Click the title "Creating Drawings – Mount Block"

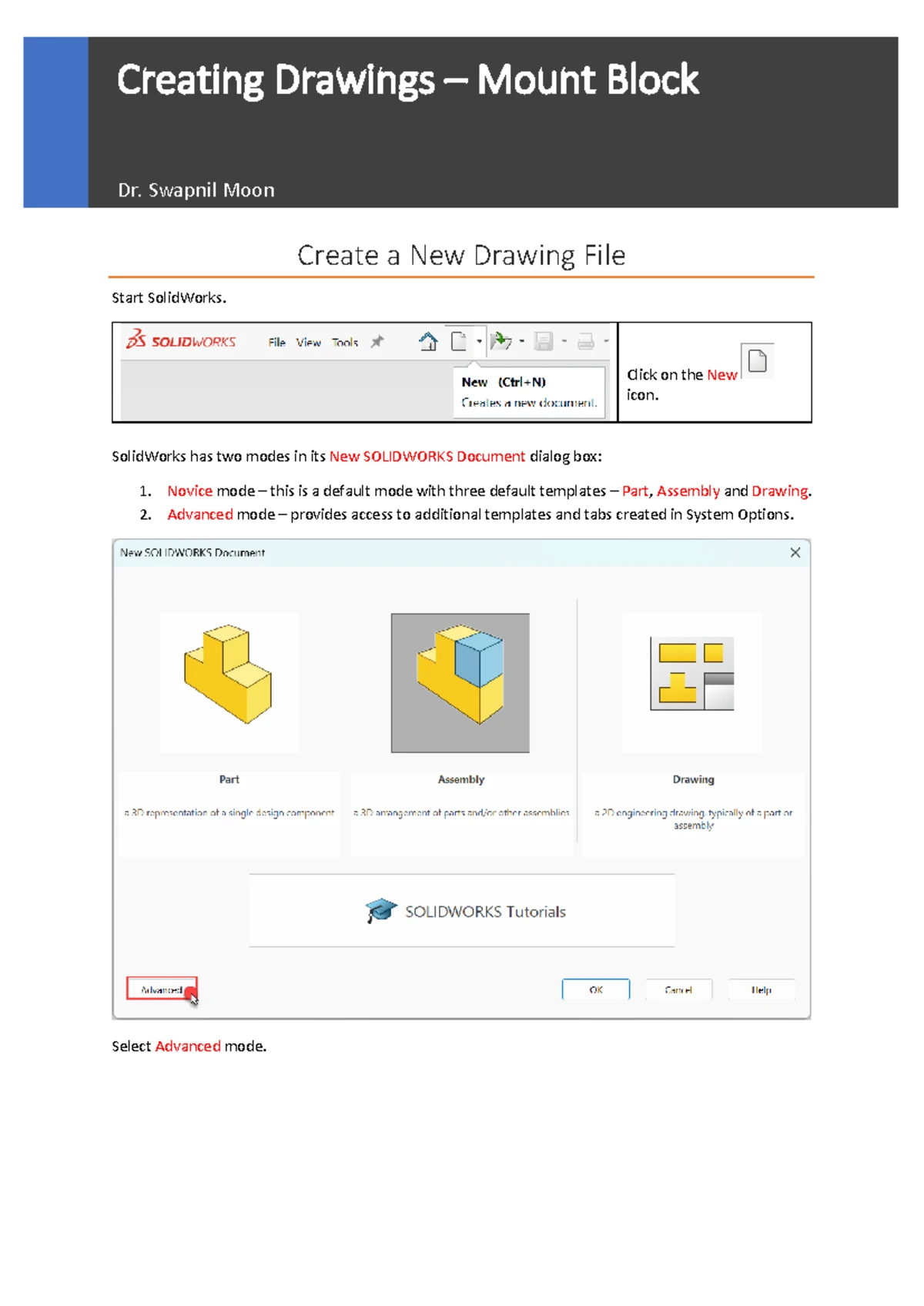point(407,80)
